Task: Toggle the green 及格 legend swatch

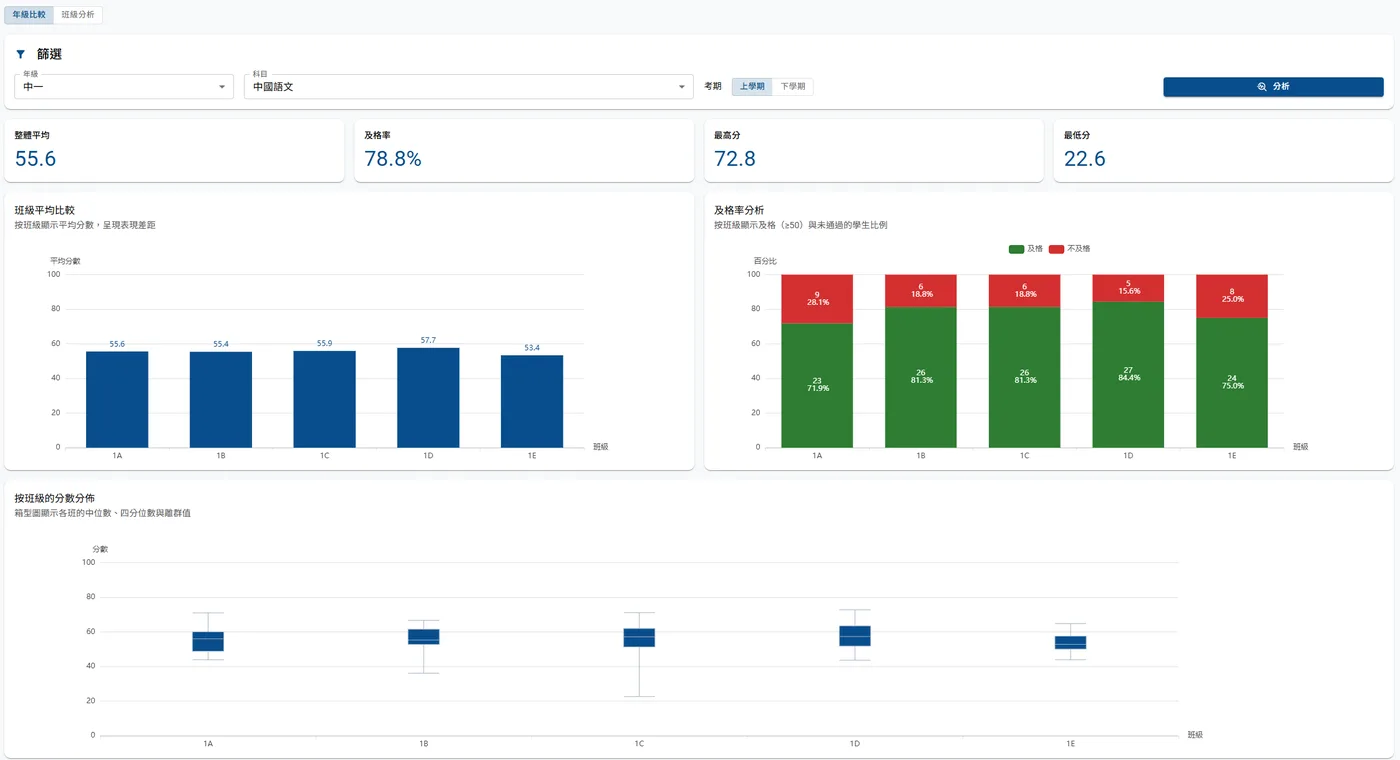Action: pos(1017,248)
